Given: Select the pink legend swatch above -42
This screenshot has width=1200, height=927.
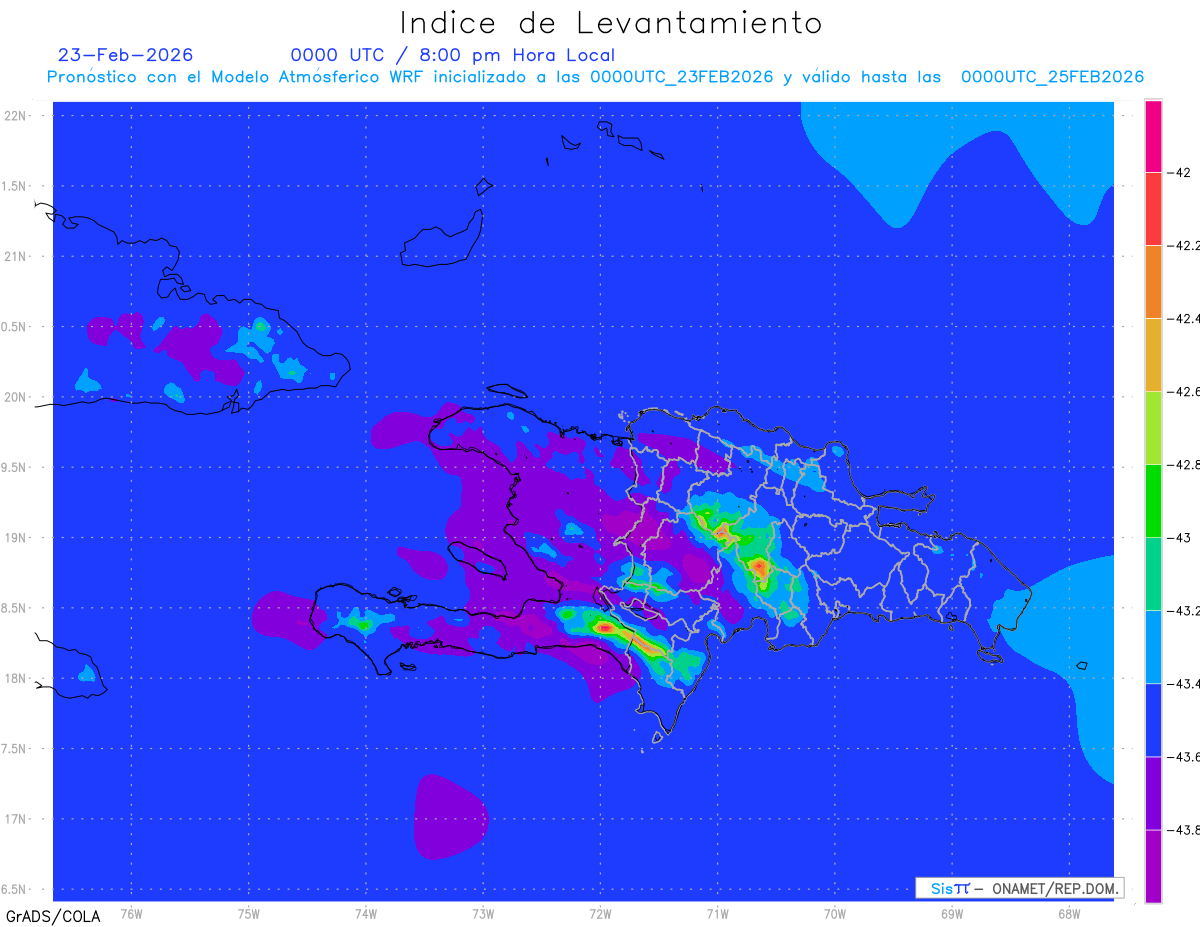Looking at the screenshot, I should pyautogui.click(x=1153, y=136).
